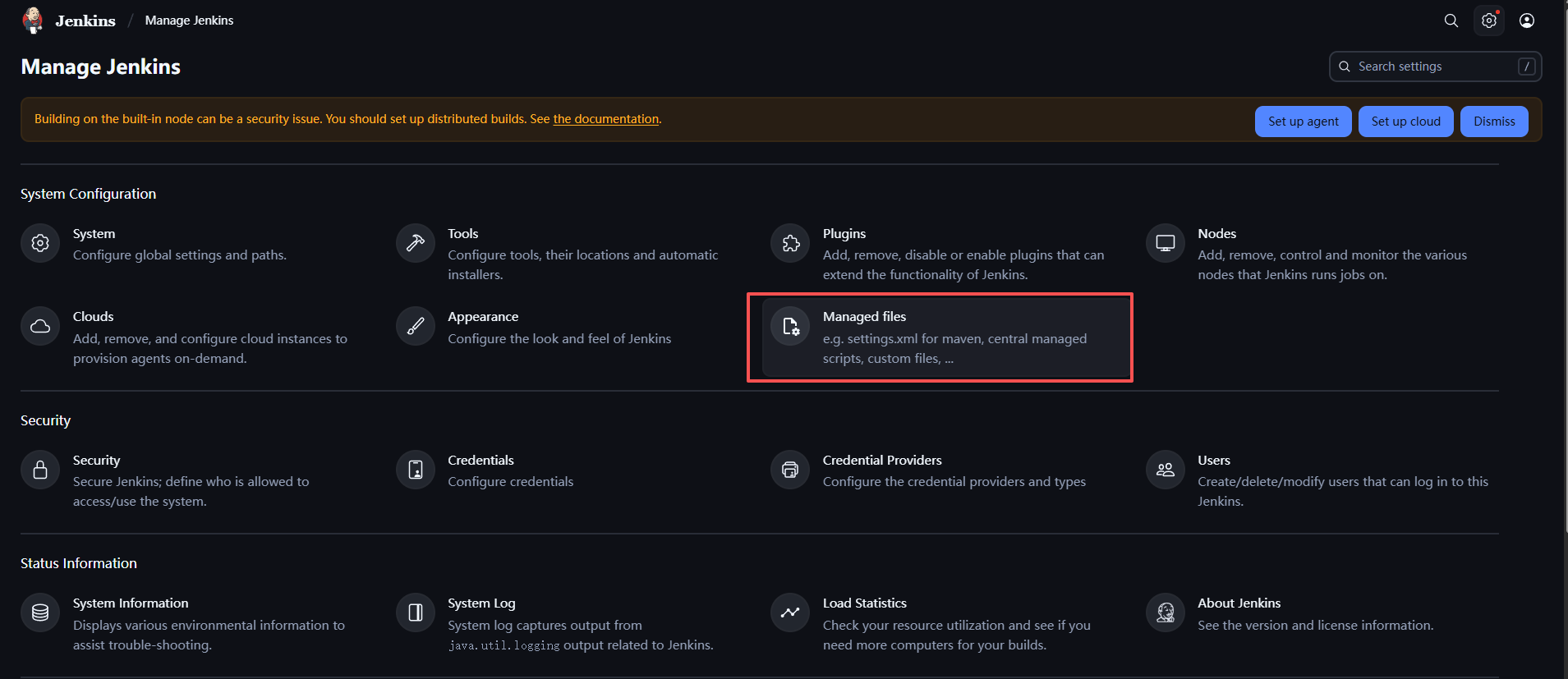Image resolution: width=1568 pixels, height=679 pixels.
Task: Click the Set up agent button
Action: 1303,122
